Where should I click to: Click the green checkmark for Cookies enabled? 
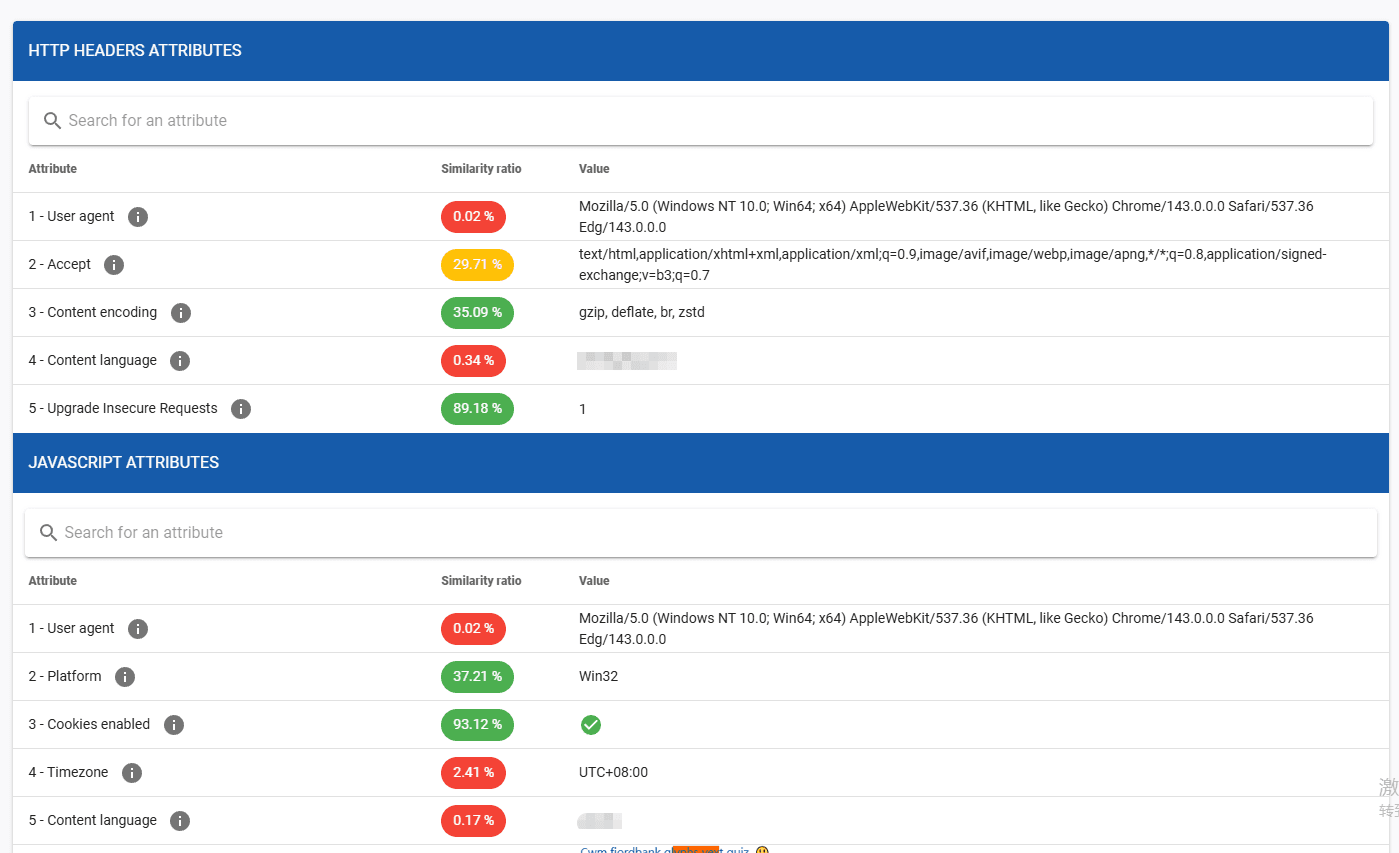coord(591,725)
